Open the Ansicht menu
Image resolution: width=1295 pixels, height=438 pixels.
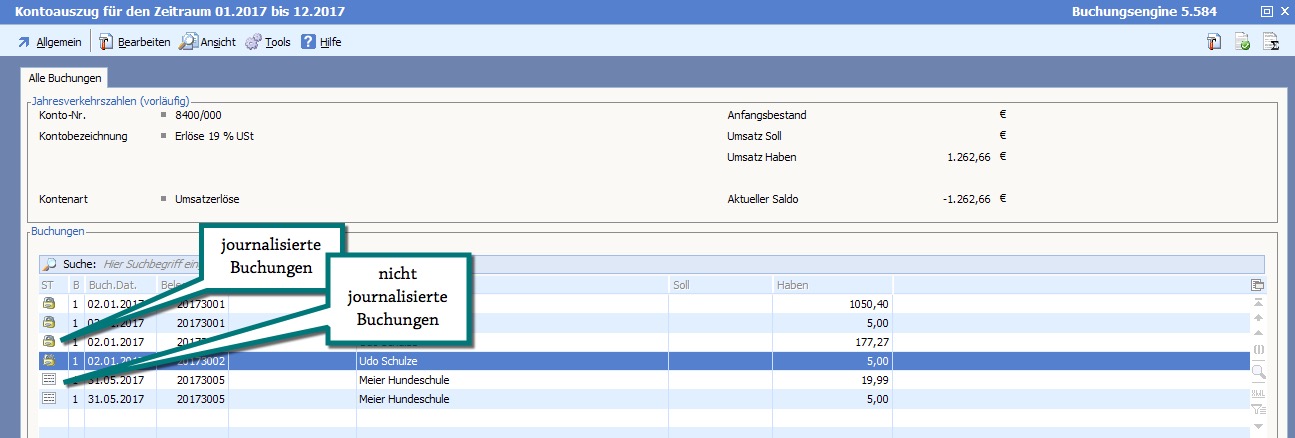pos(208,42)
